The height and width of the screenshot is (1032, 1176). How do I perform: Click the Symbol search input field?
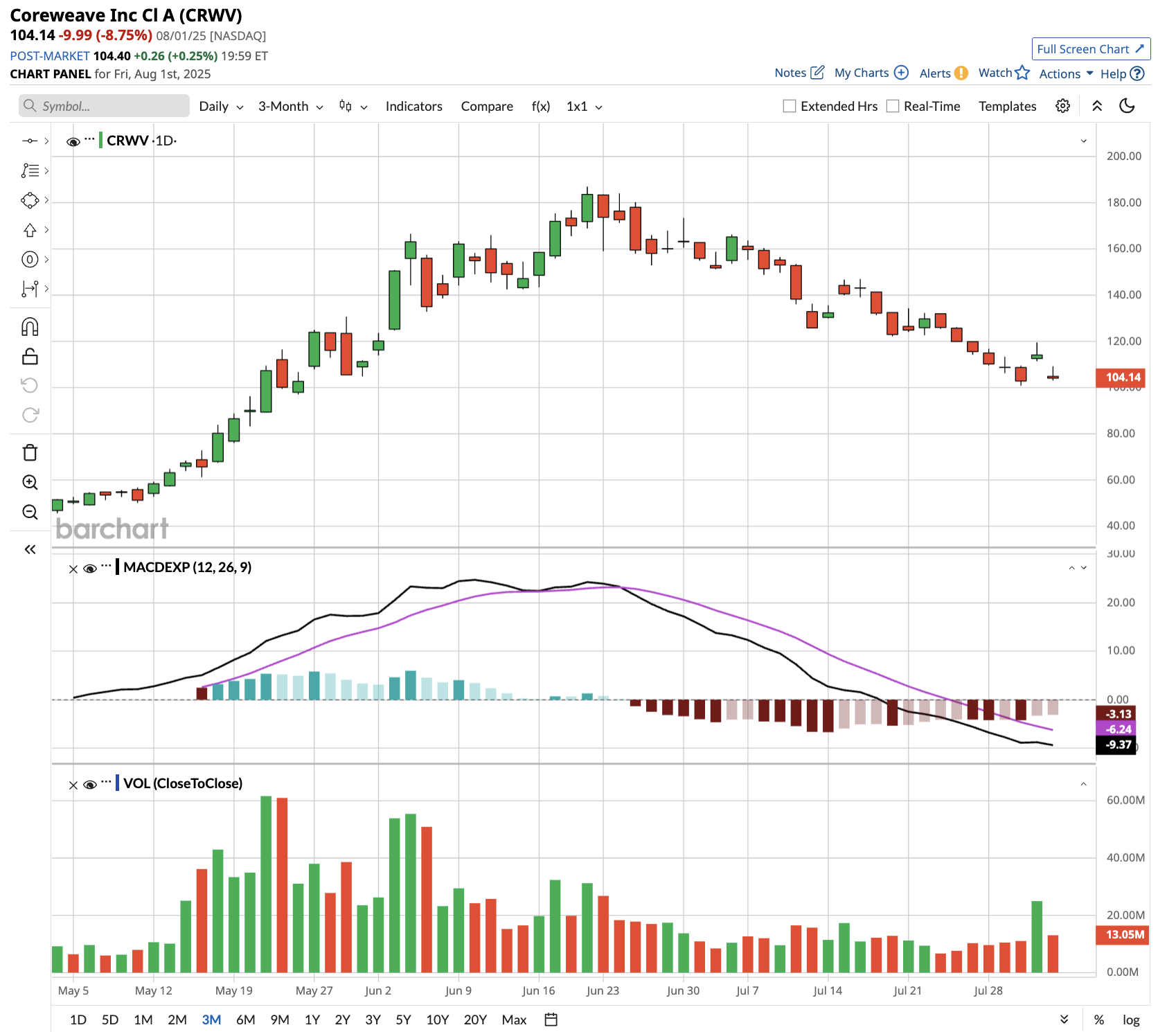(x=104, y=106)
